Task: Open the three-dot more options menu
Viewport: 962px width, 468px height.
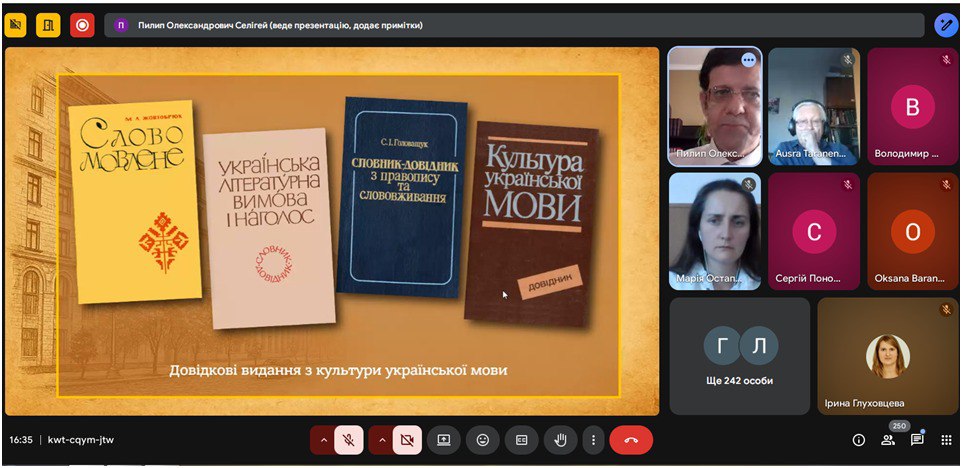Action: pos(594,440)
